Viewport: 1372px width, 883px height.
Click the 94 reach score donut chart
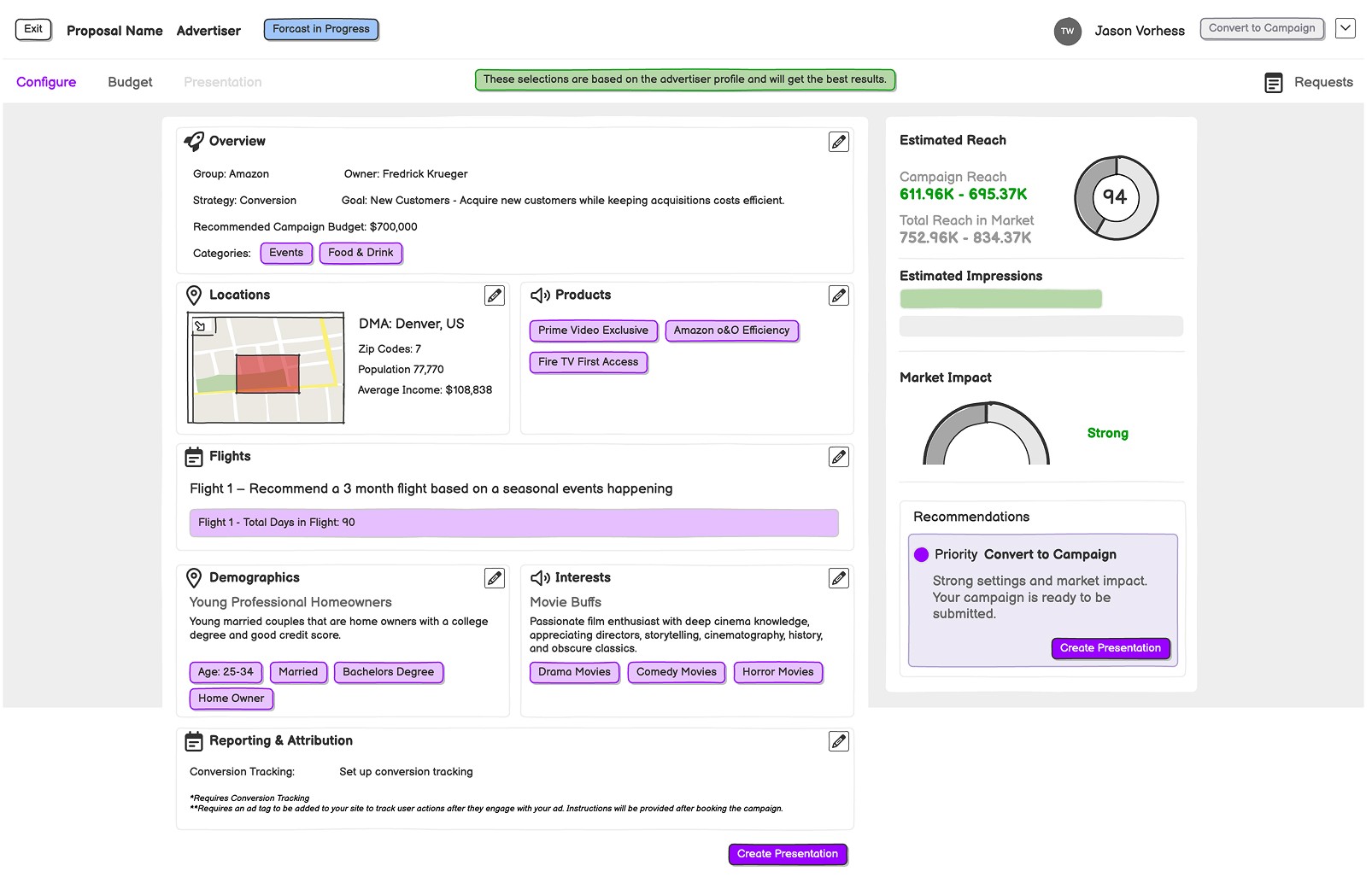[1116, 198]
